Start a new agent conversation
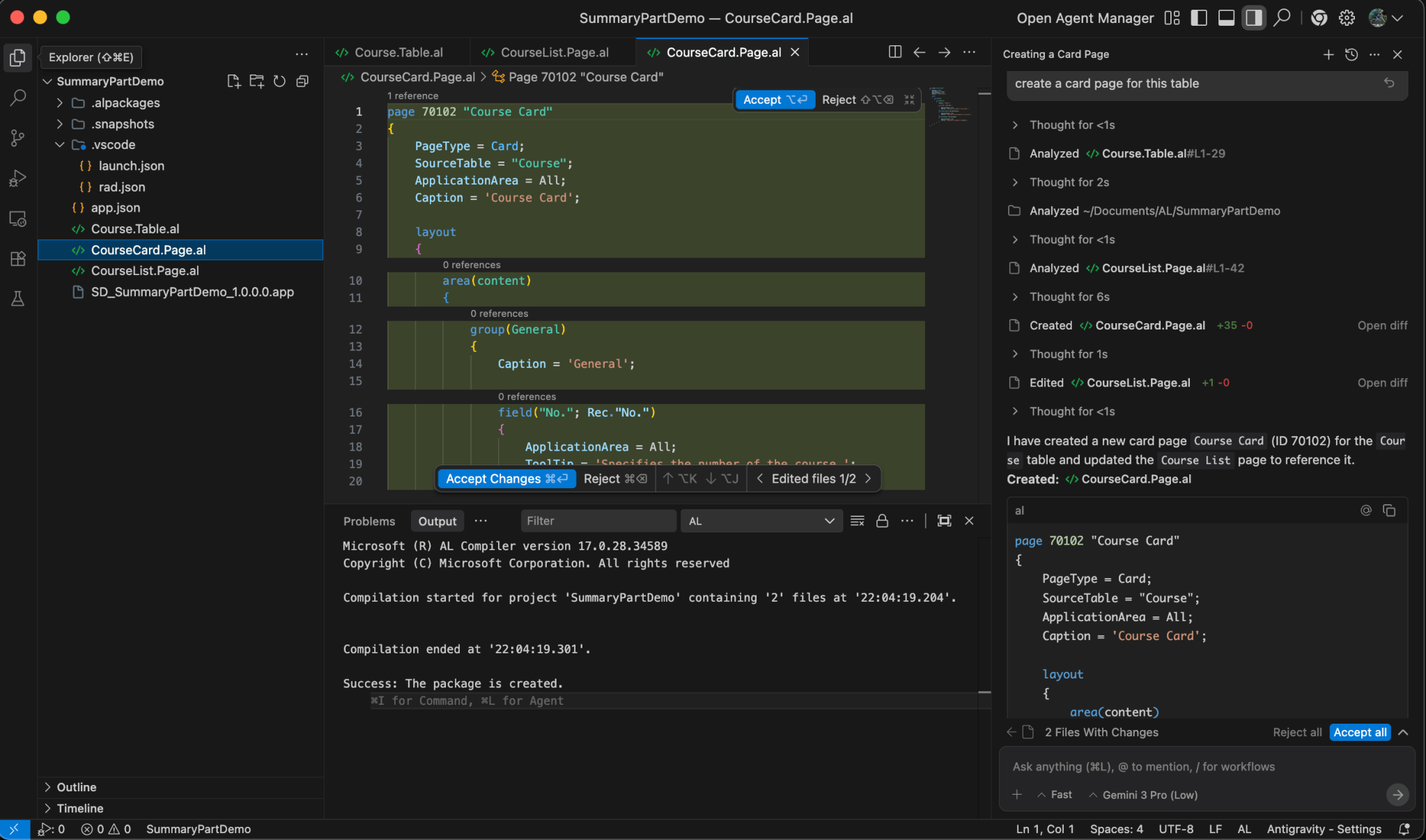The height and width of the screenshot is (840, 1426). click(x=1328, y=54)
